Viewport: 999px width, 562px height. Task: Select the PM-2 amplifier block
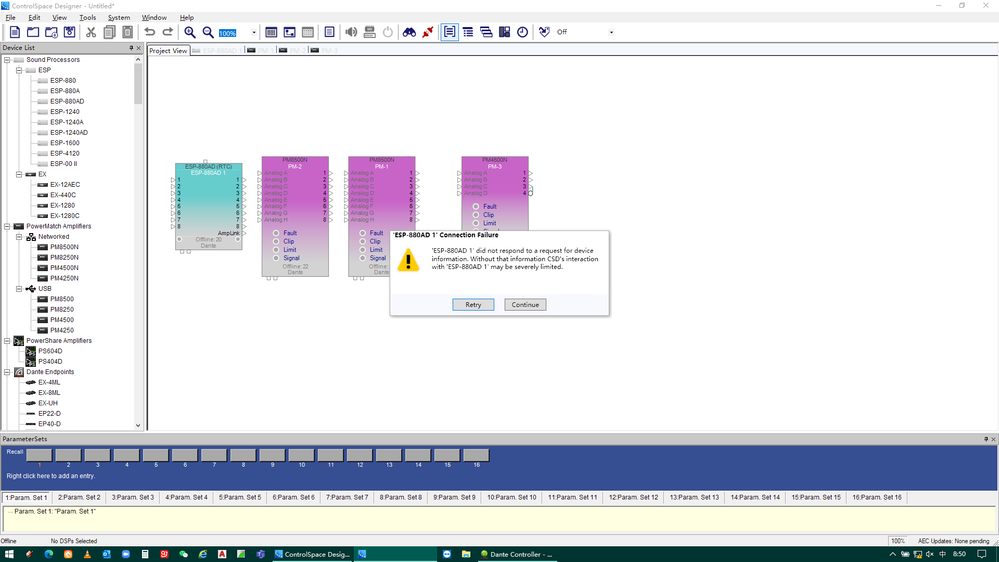click(295, 217)
